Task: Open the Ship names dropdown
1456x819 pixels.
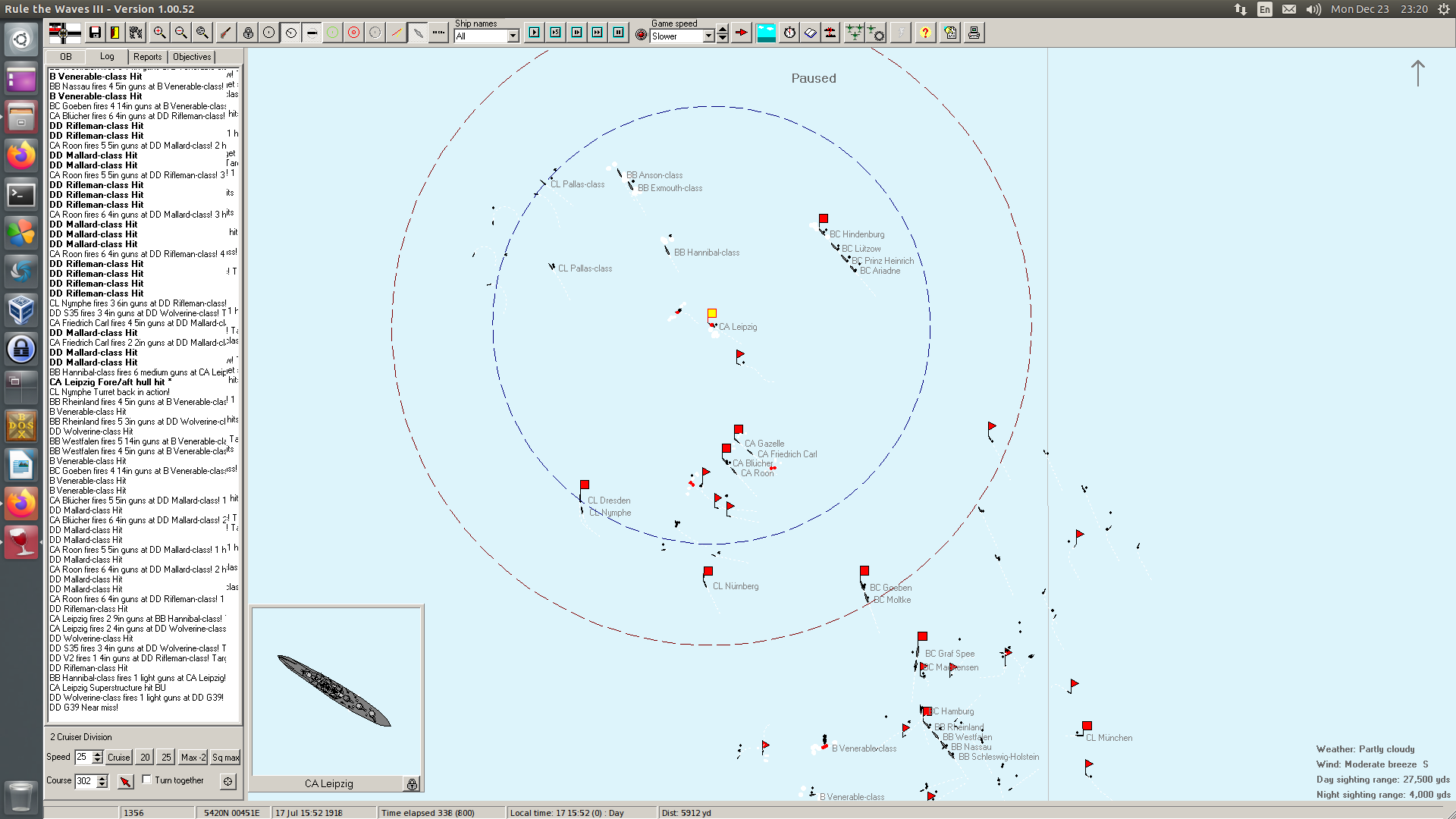Action: pyautogui.click(x=513, y=36)
